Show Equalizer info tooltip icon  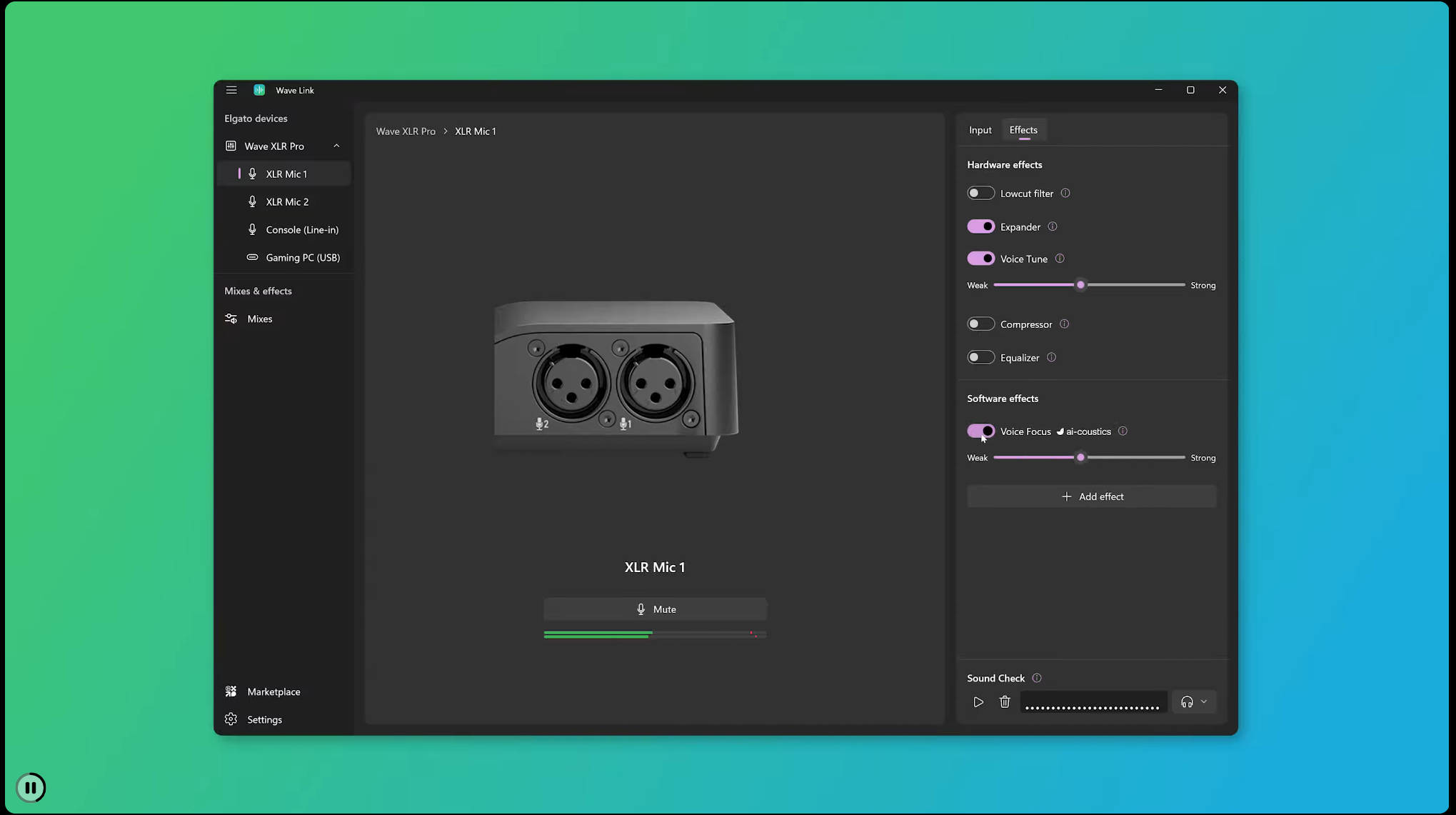pos(1051,358)
